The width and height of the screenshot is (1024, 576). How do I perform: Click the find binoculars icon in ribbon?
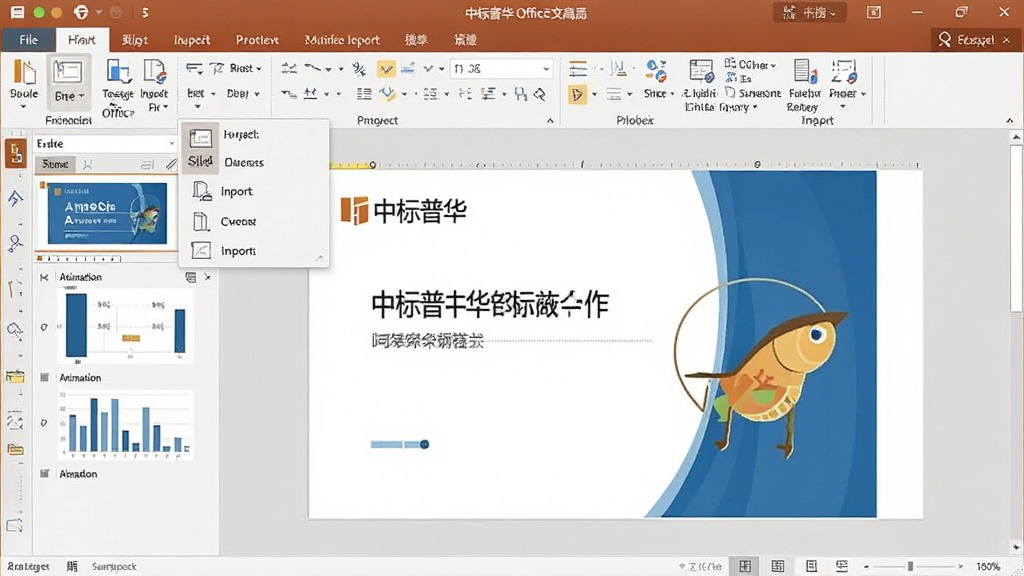[x=520, y=94]
